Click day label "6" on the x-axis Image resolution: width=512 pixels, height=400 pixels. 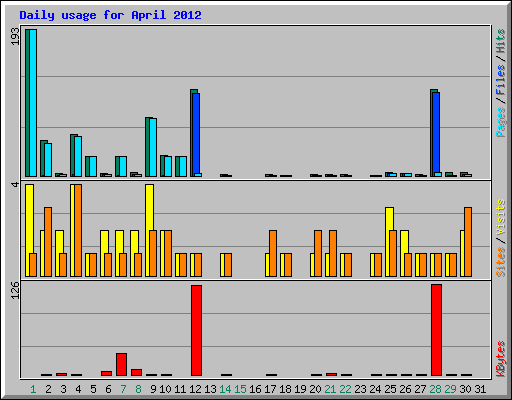(x=108, y=389)
